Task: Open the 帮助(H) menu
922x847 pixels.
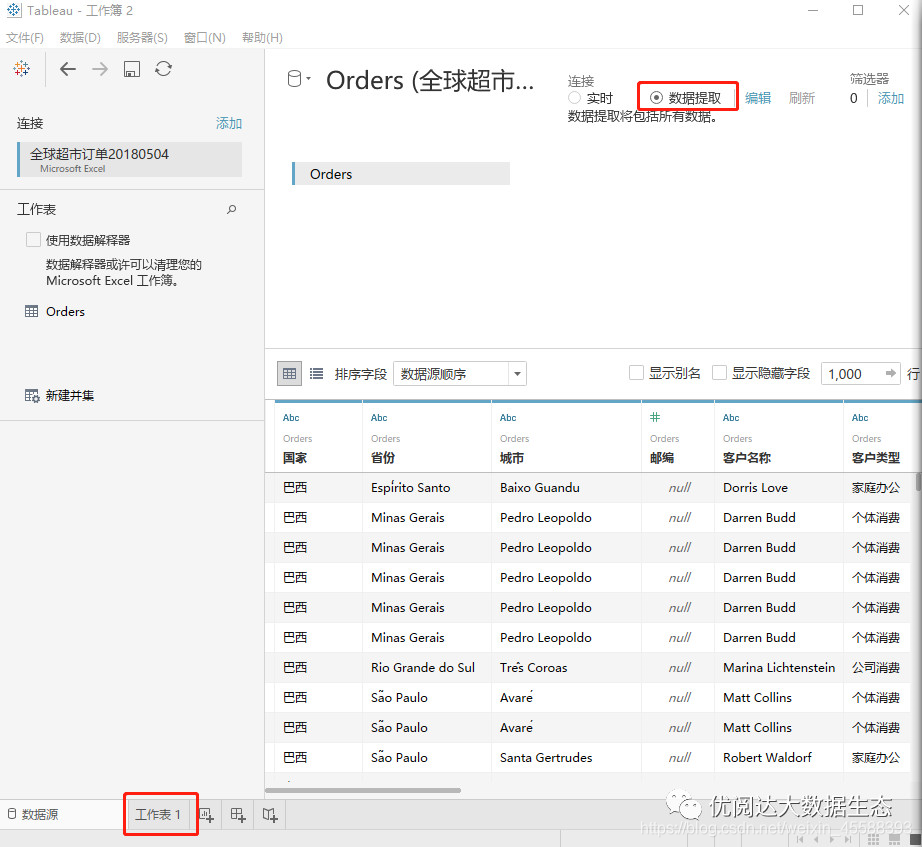Action: 262,38
